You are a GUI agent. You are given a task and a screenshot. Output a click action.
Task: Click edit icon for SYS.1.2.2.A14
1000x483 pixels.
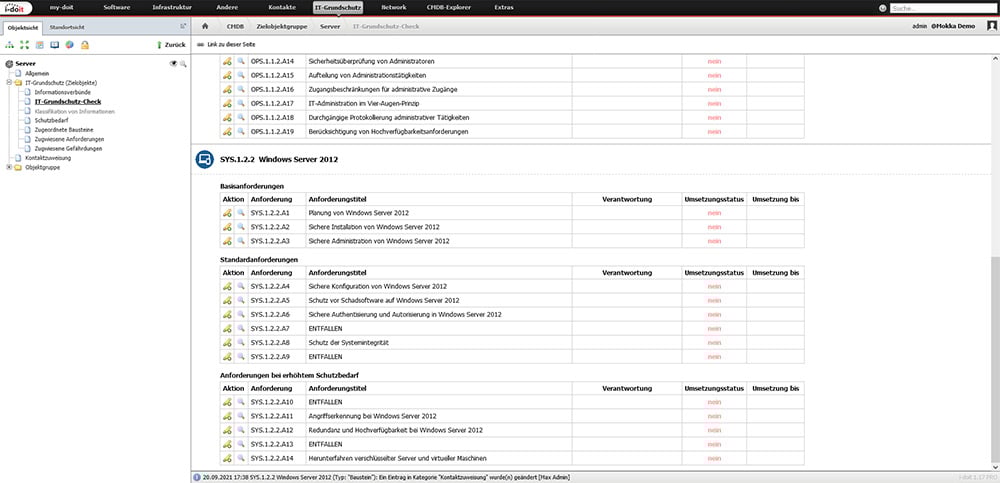(x=227, y=458)
